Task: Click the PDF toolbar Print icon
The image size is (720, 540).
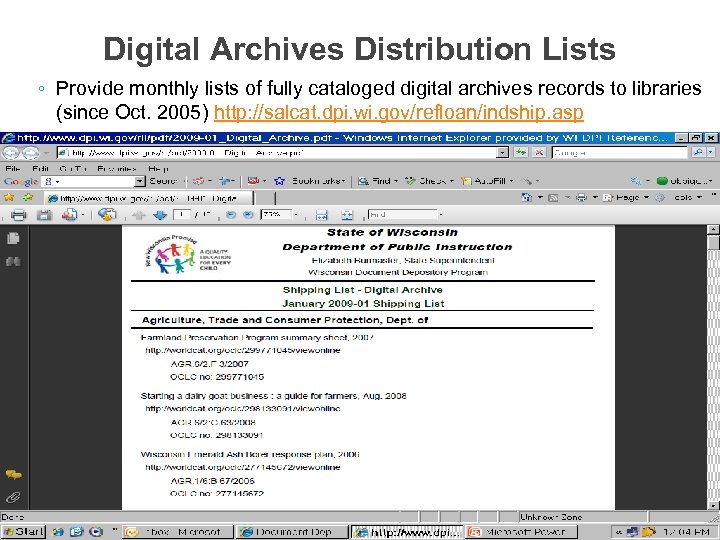Action: point(18,214)
